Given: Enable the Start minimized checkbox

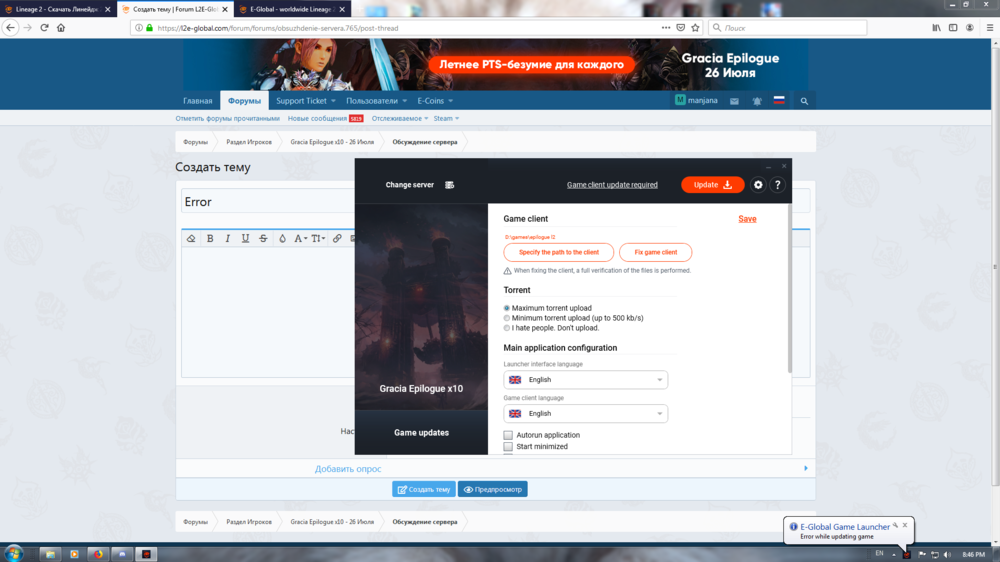Looking at the screenshot, I should 508,447.
